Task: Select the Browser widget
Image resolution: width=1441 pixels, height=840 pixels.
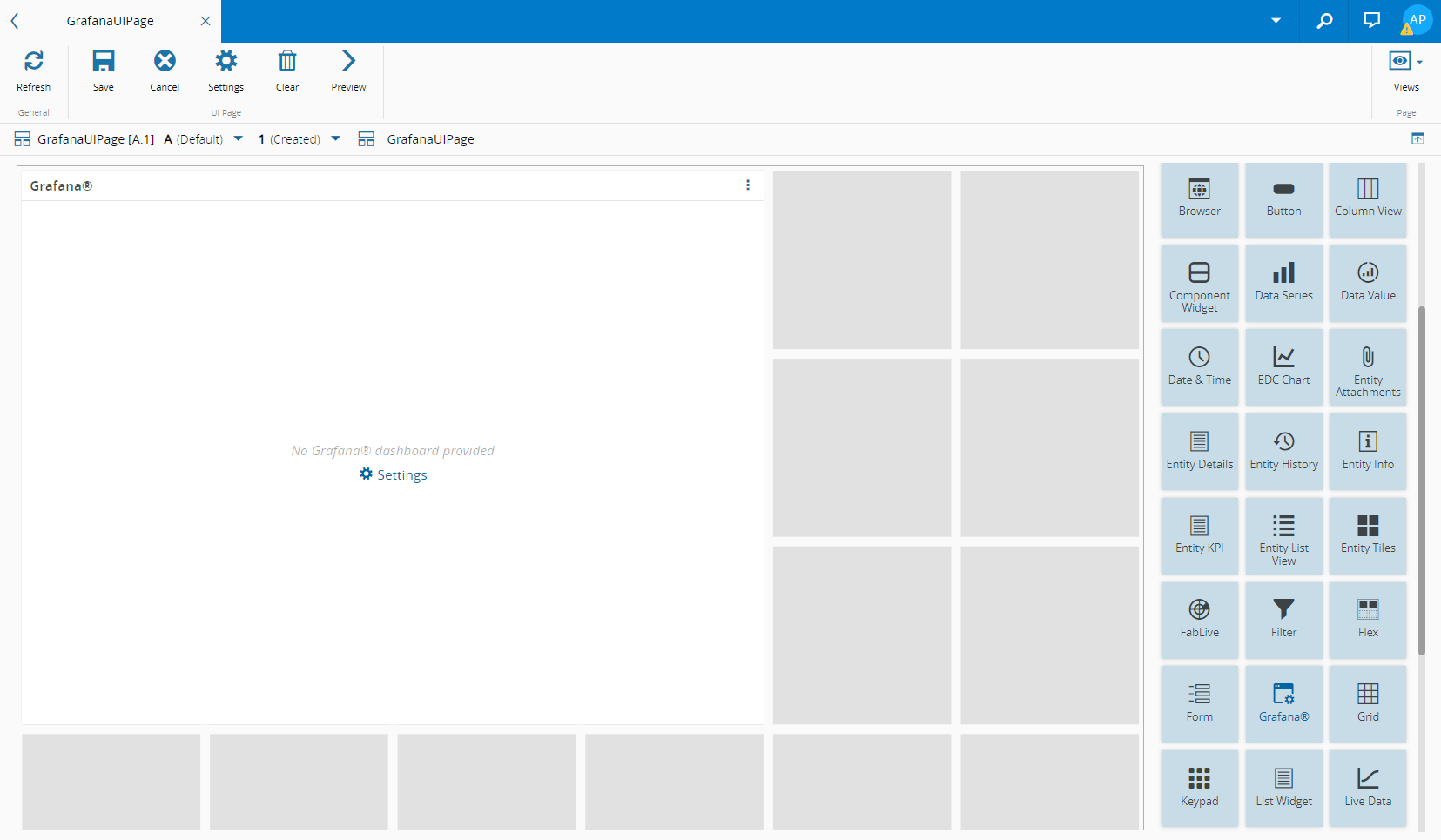Action: point(1199,199)
